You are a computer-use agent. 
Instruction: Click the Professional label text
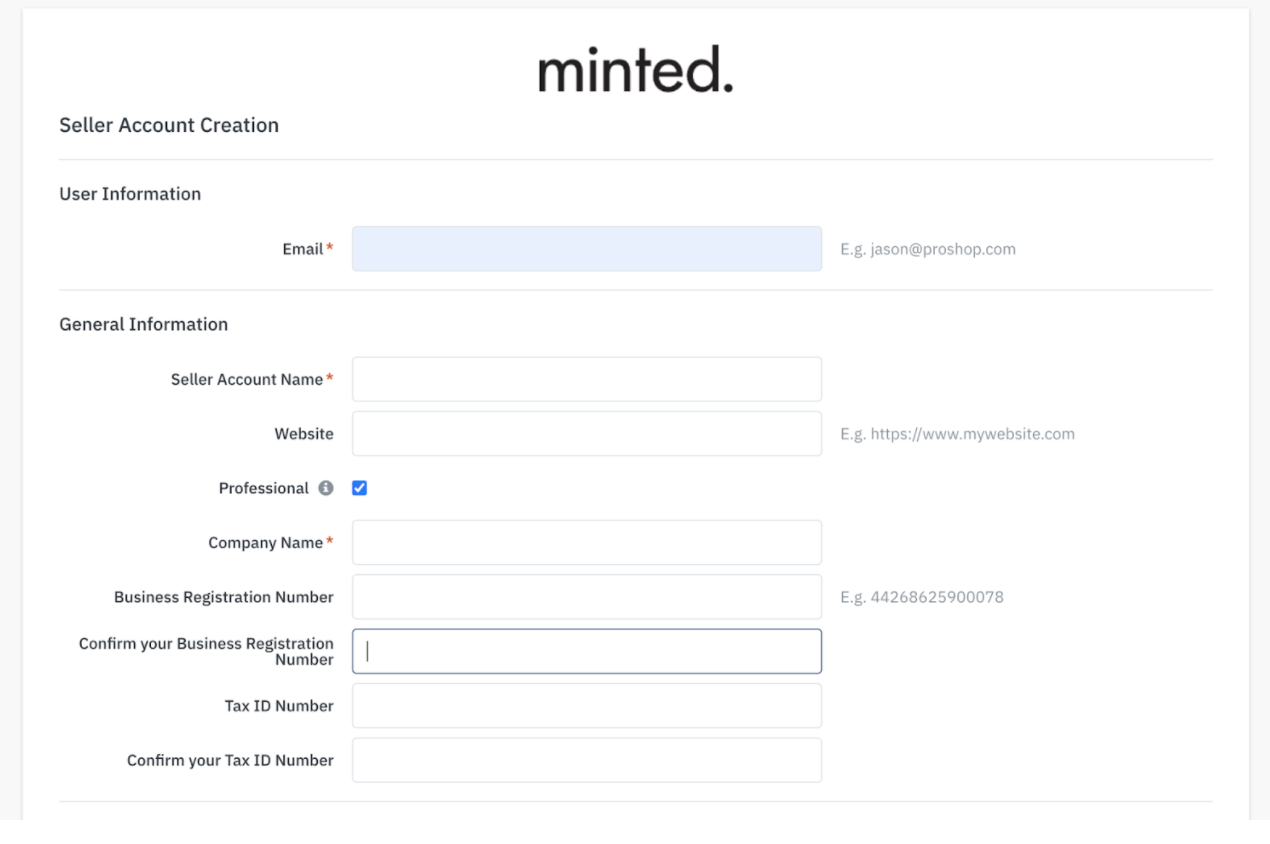[x=264, y=489]
